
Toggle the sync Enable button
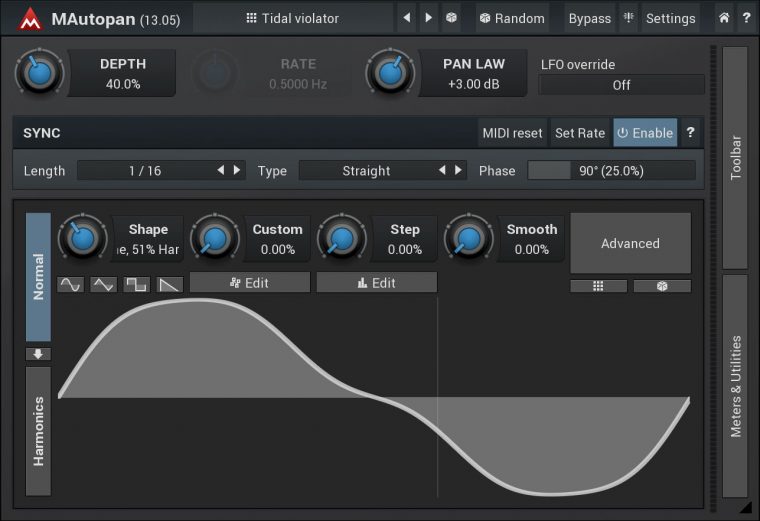click(x=645, y=133)
